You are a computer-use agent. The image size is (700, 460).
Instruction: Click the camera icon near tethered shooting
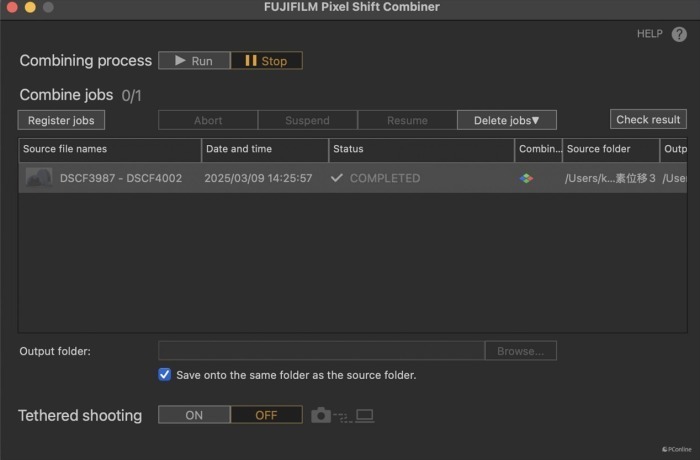(321, 415)
